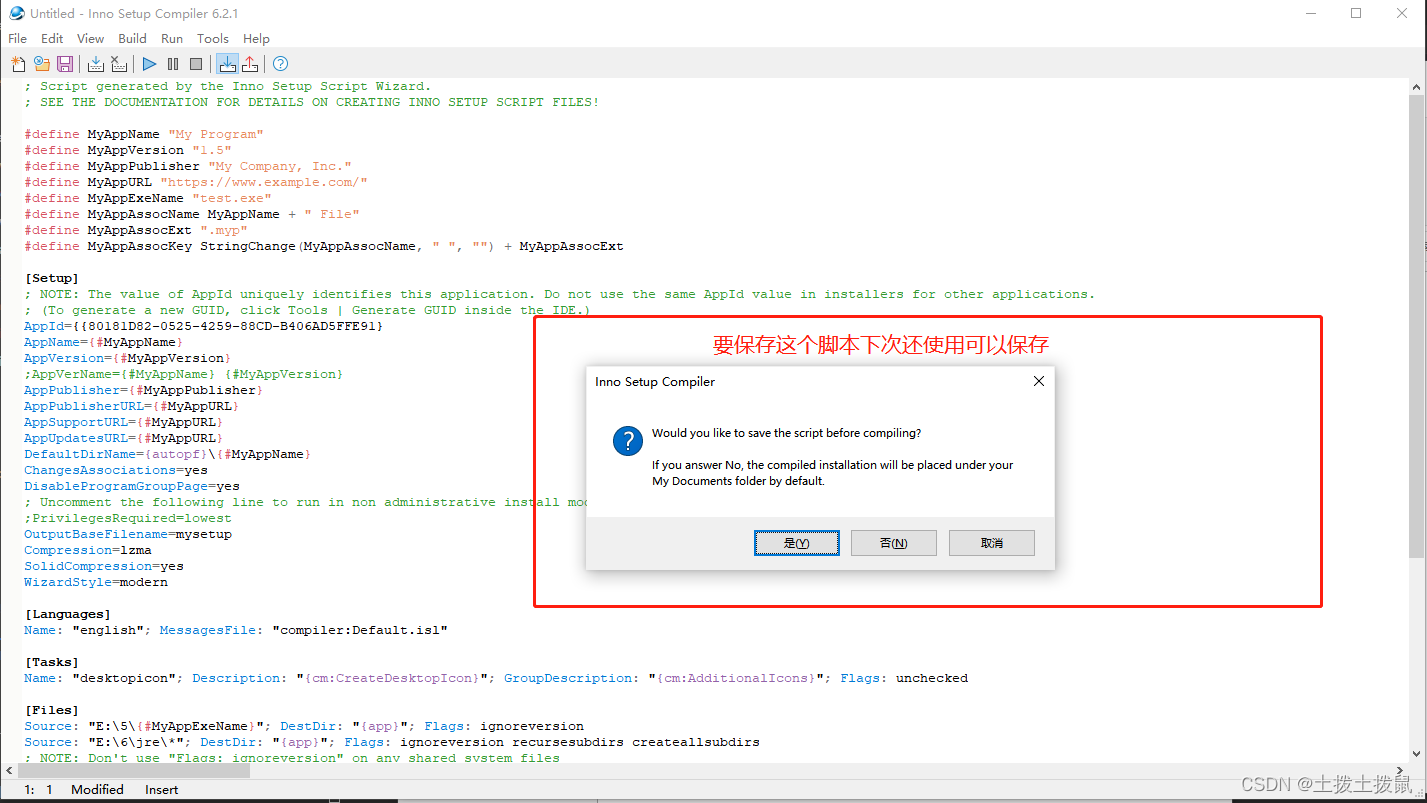Click the '#define MyAppURL' line

(196, 182)
